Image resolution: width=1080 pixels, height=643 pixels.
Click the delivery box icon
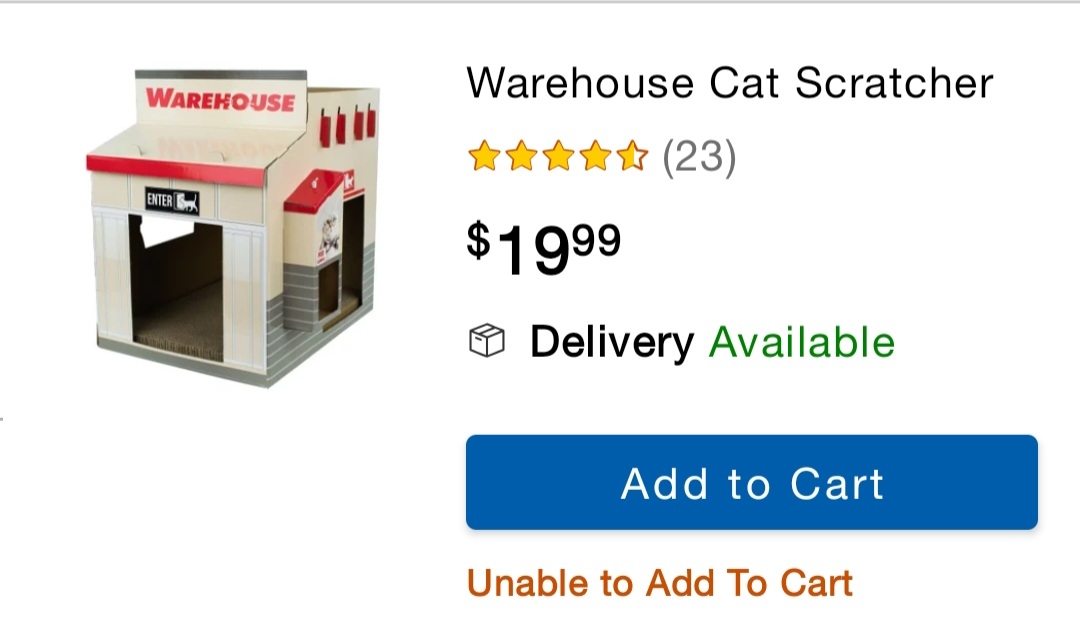point(487,342)
